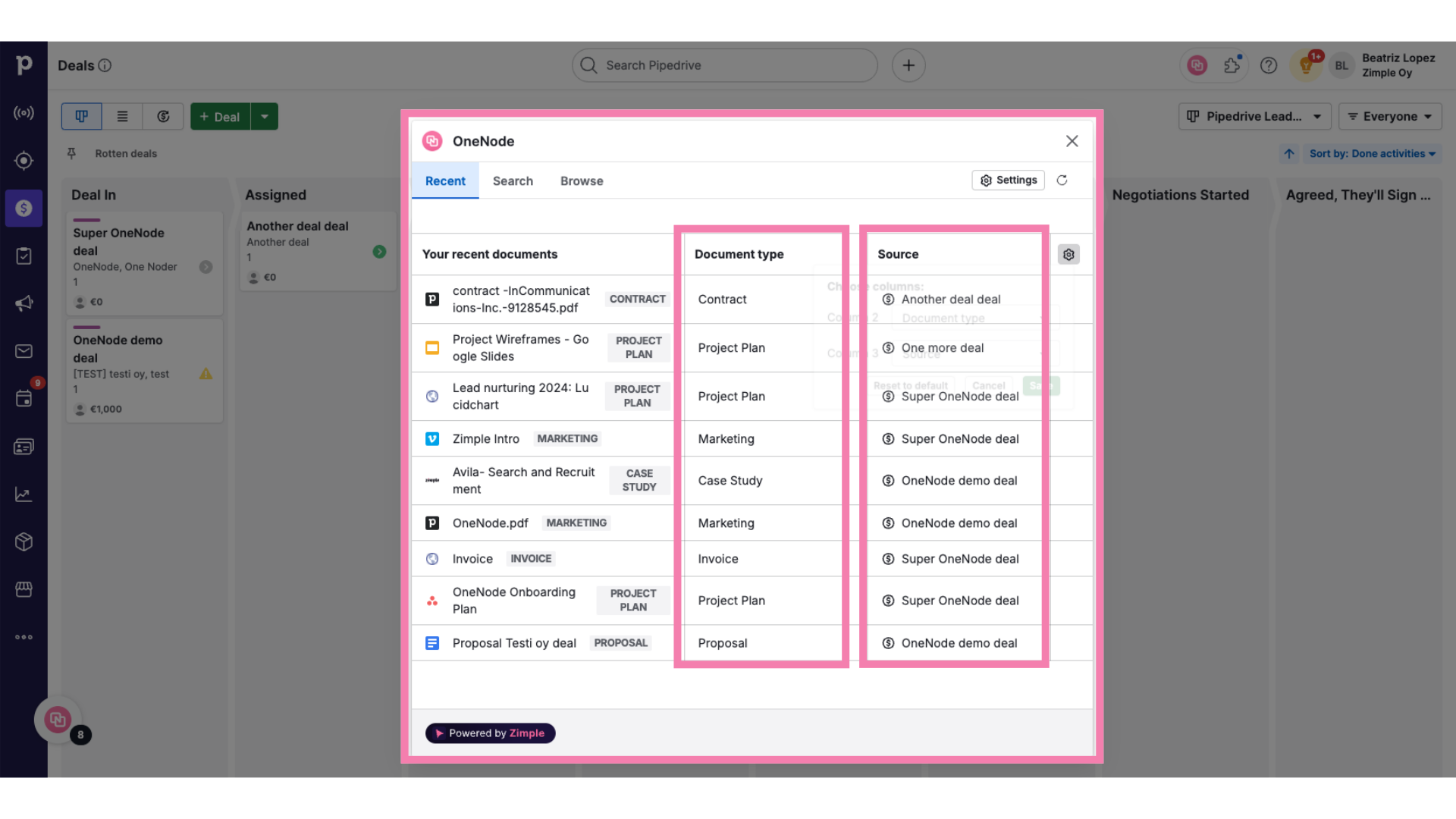The height and width of the screenshot is (819, 1456).
Task: Switch to forecast view icon
Action: click(x=163, y=116)
